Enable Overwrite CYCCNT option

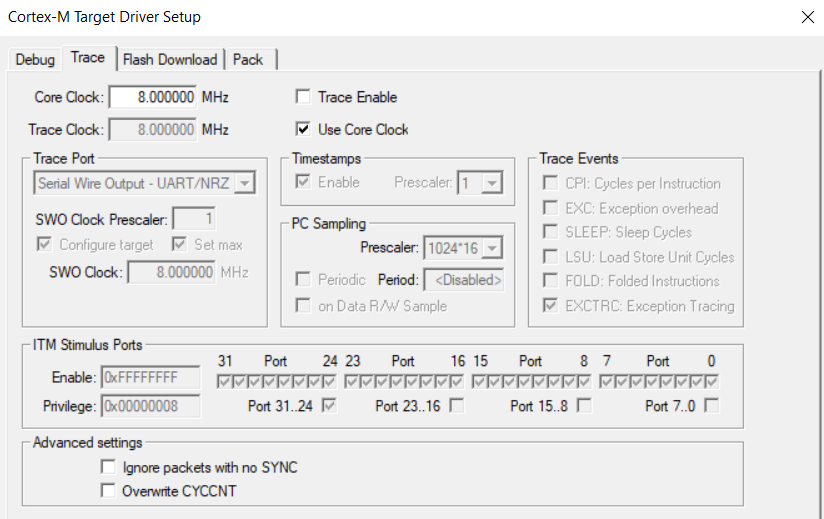tap(108, 491)
